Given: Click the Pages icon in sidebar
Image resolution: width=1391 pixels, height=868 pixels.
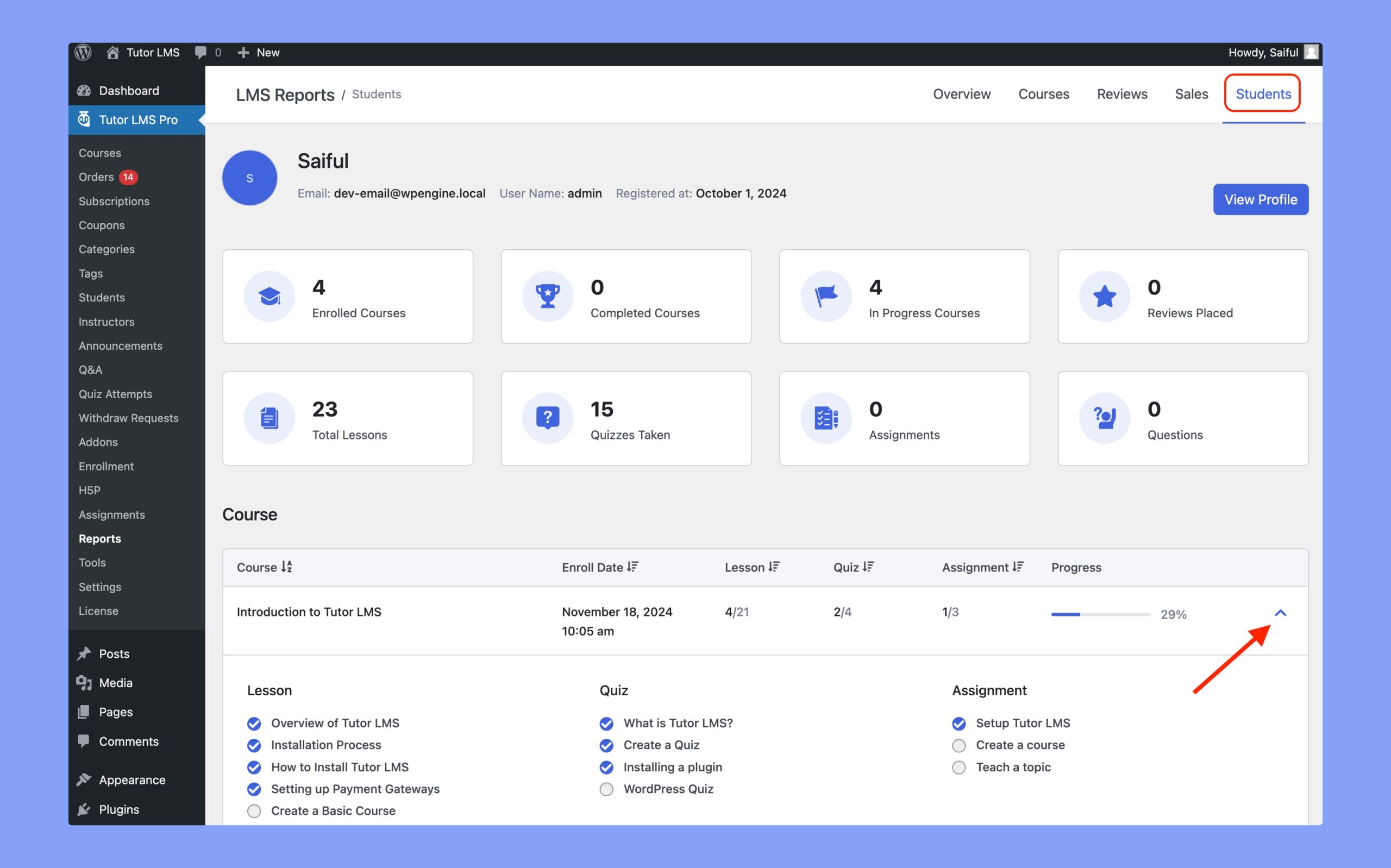Looking at the screenshot, I should coord(84,712).
